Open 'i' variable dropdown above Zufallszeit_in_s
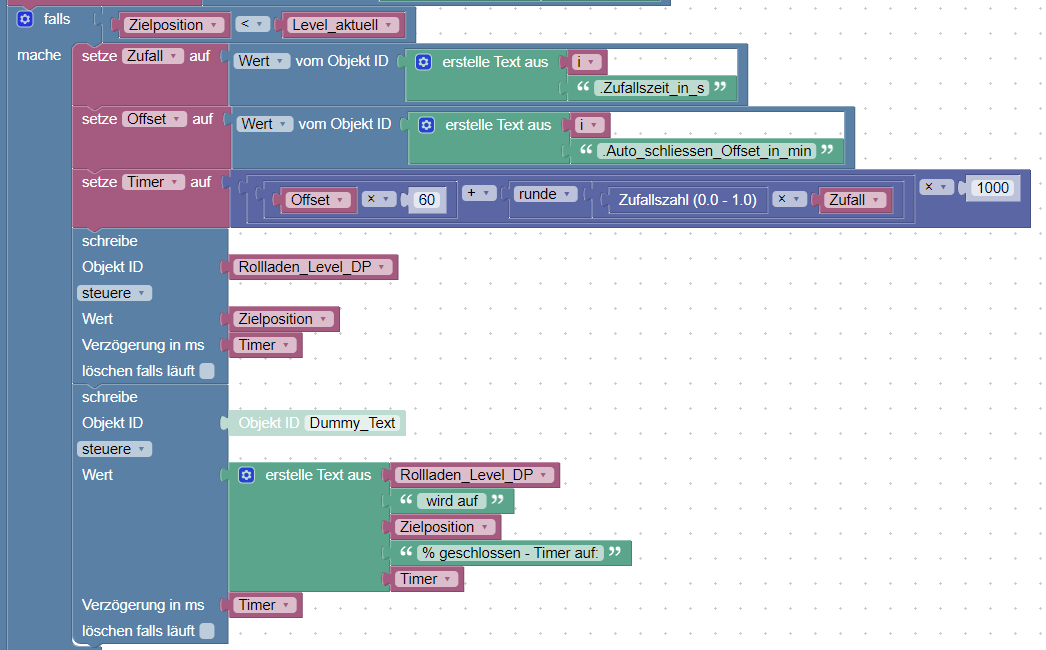1046x650 pixels. [587, 62]
